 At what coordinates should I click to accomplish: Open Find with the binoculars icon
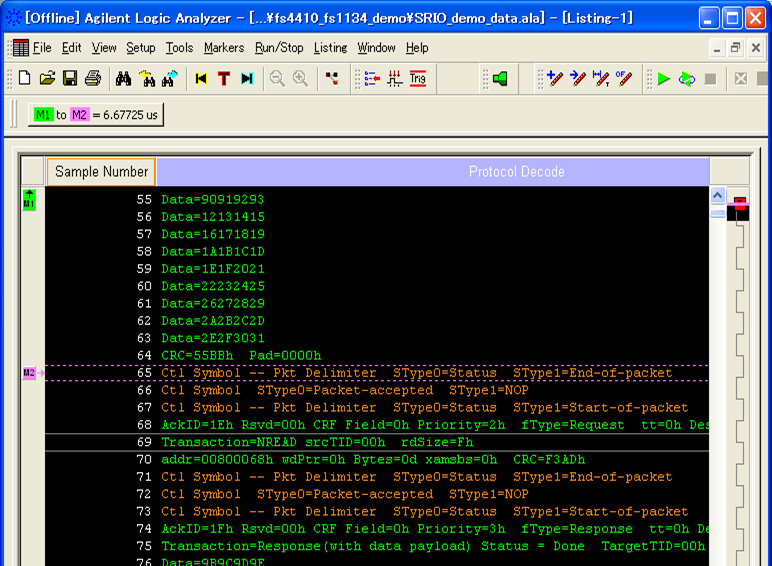click(123, 79)
